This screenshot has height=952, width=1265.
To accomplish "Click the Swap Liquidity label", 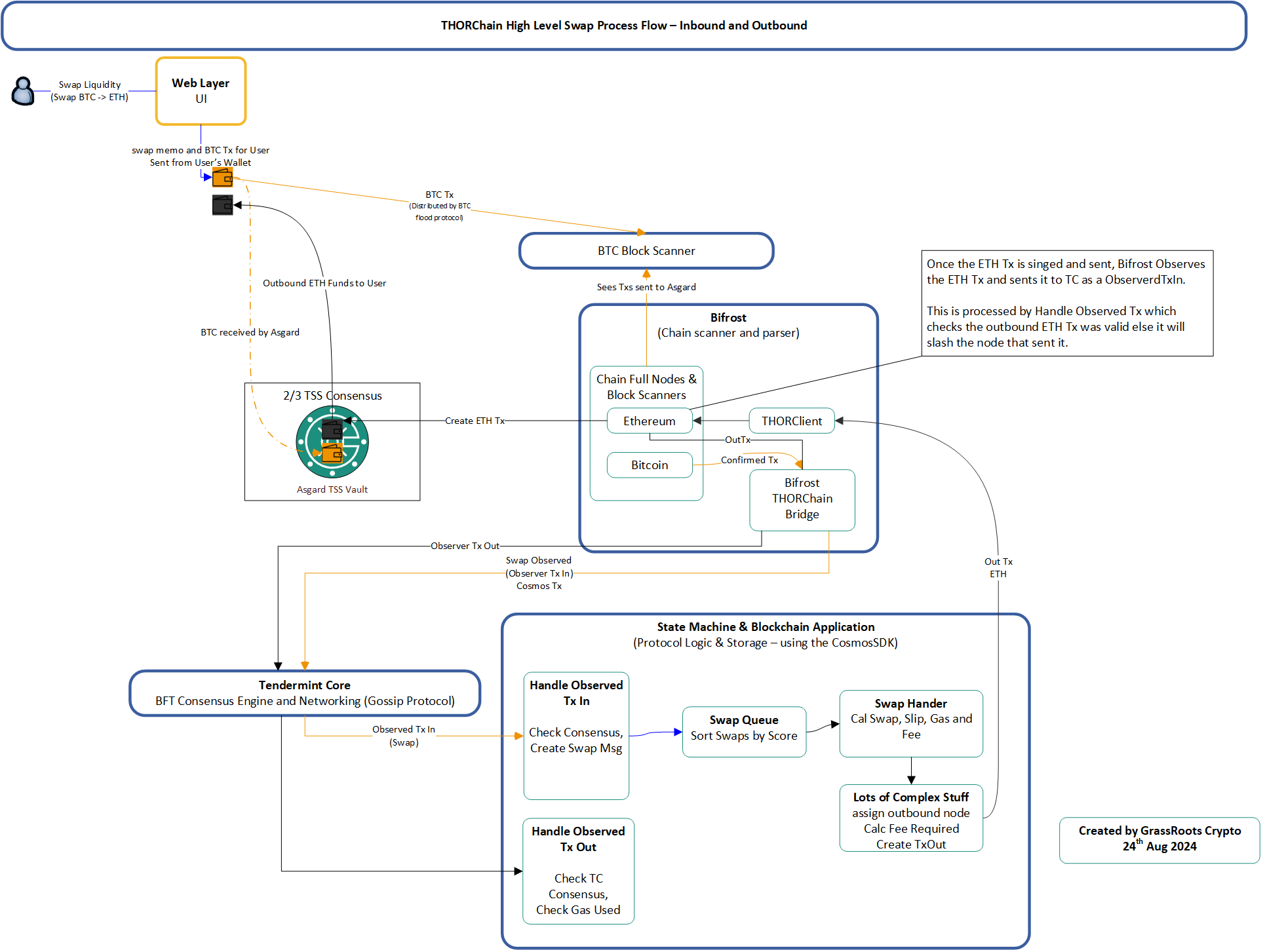I will pos(90,90).
